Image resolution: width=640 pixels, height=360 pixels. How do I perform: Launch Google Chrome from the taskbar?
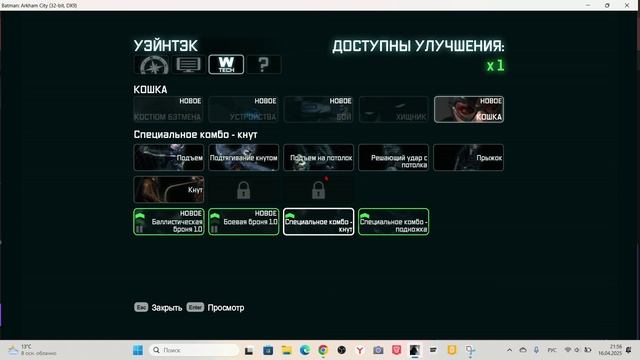pos(323,350)
